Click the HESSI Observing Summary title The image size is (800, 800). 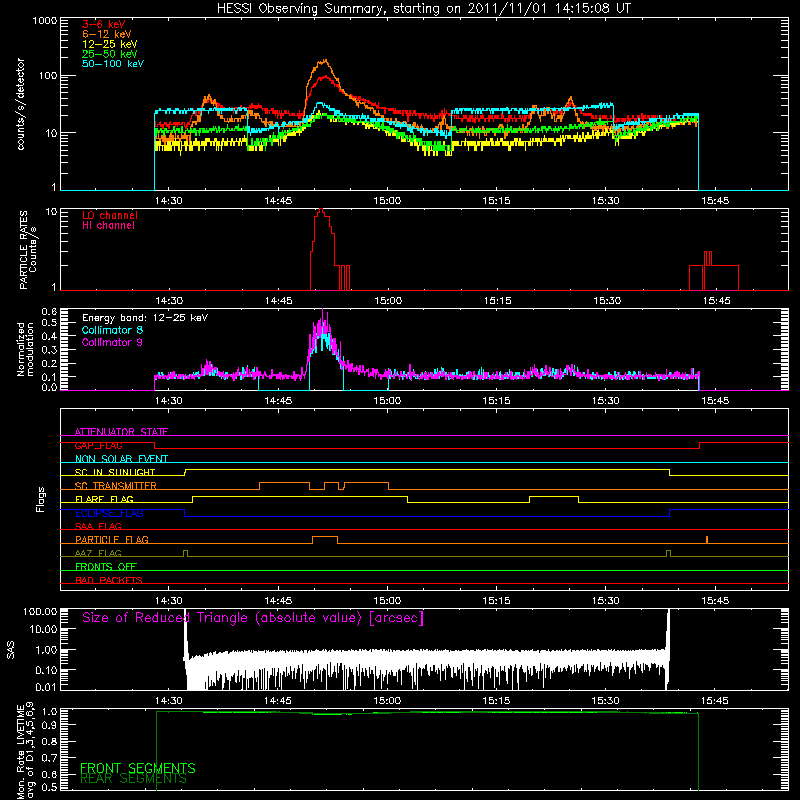click(x=423, y=8)
